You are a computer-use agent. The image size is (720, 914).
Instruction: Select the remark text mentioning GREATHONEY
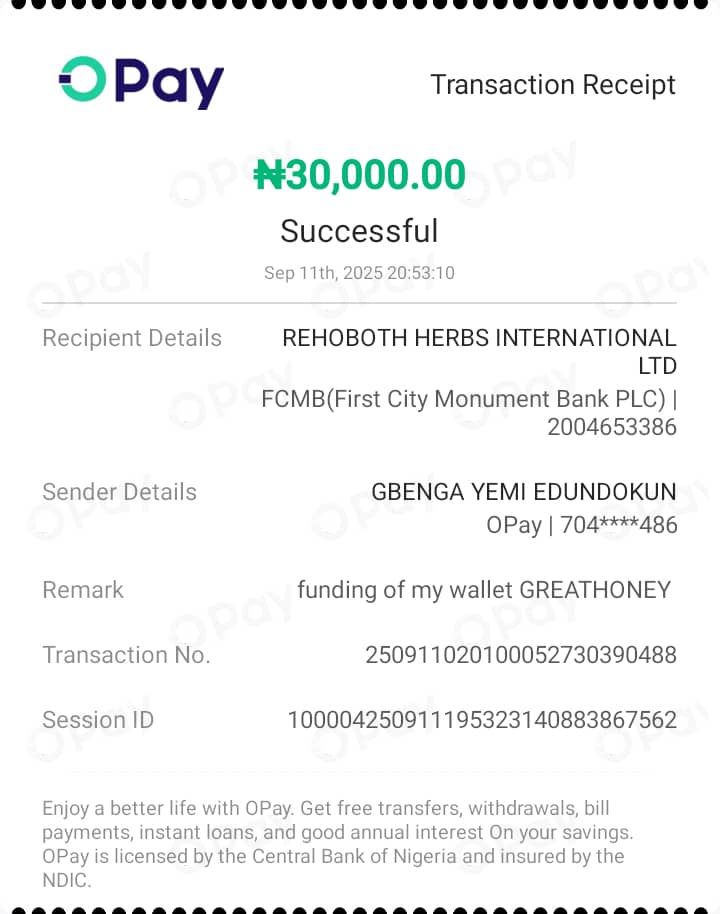pos(484,590)
